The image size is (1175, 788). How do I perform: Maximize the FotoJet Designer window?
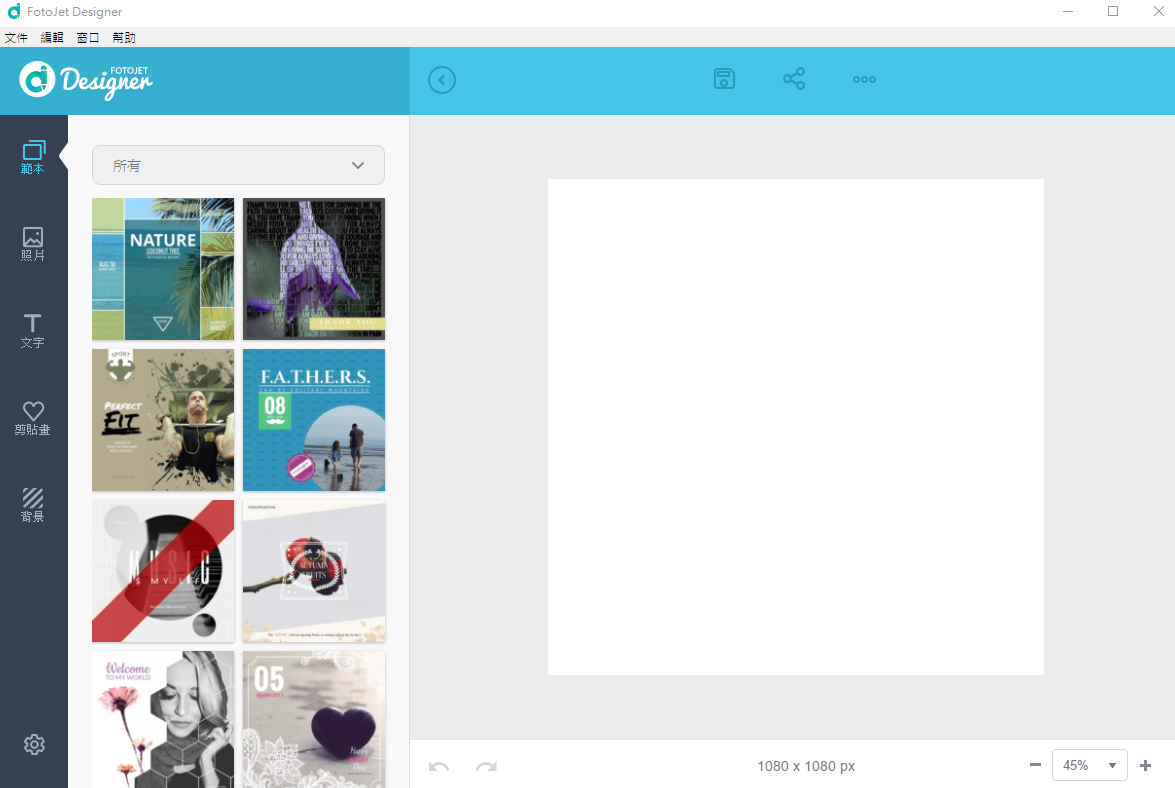[1113, 11]
